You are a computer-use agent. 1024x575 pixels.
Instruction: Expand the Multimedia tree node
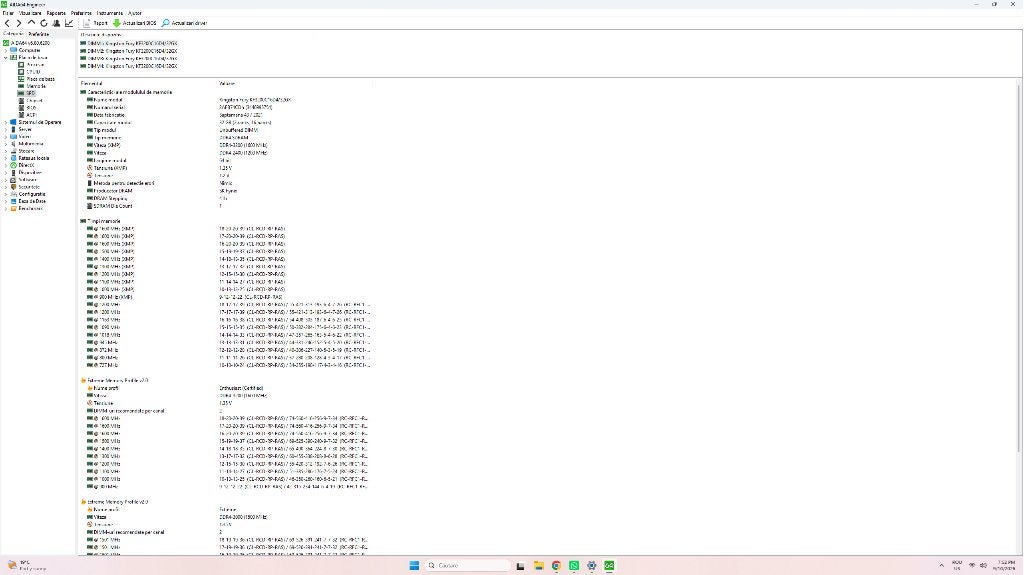coord(6,144)
